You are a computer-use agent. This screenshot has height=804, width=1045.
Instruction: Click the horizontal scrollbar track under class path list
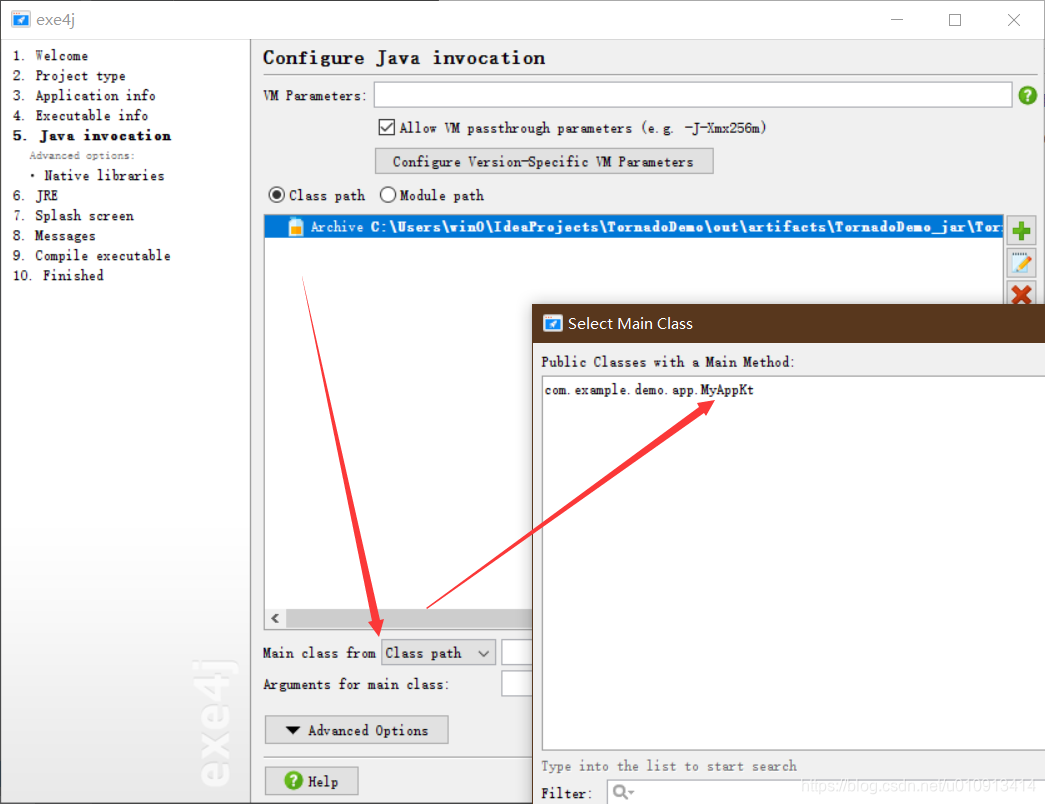tap(409, 618)
